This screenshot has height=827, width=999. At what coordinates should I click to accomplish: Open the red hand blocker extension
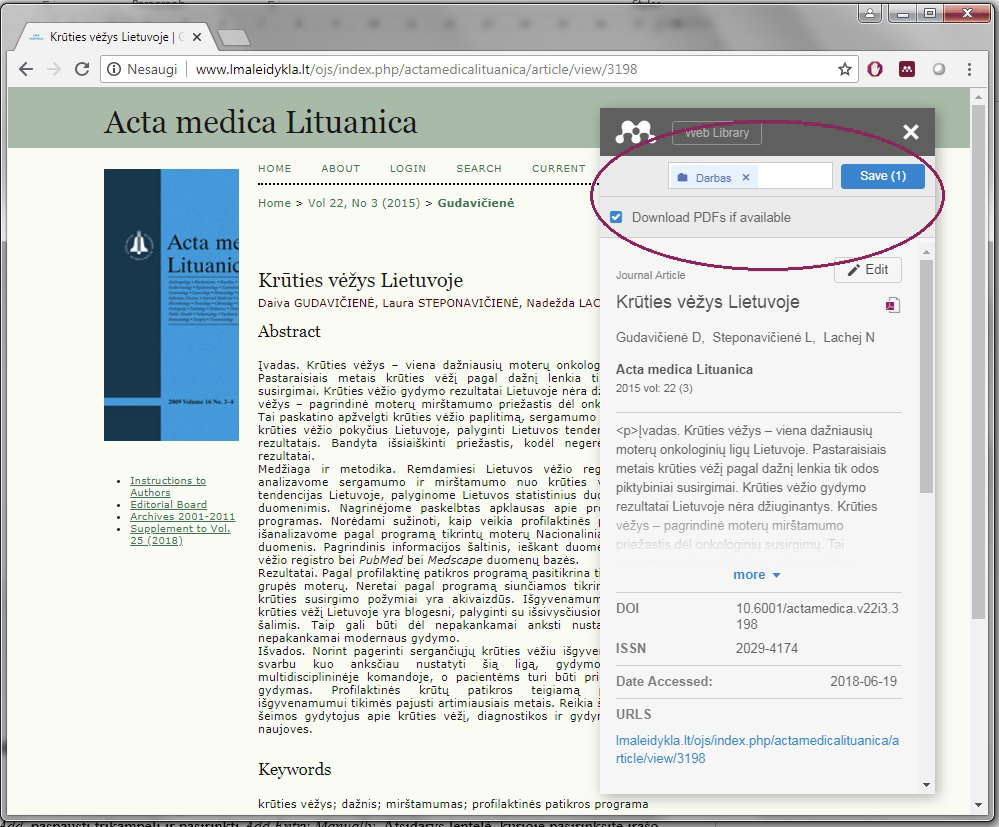[x=876, y=70]
